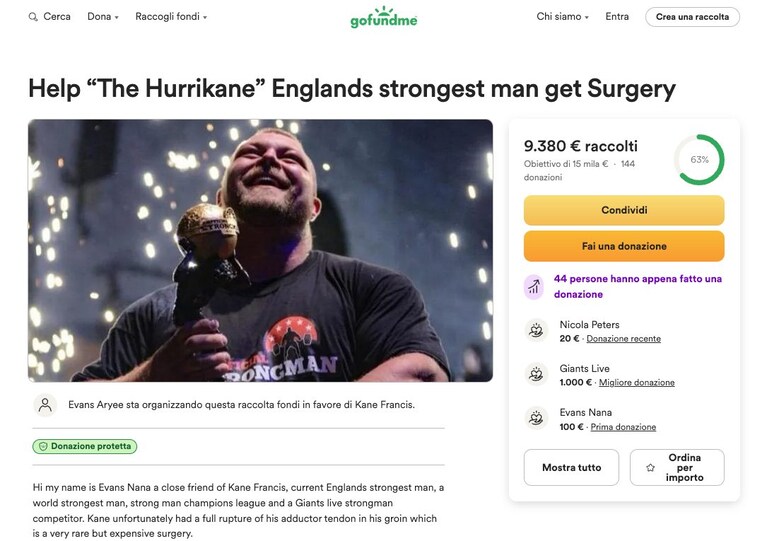This screenshot has width=767, height=541.
Task: Click the Condividi button
Action: [x=624, y=210]
